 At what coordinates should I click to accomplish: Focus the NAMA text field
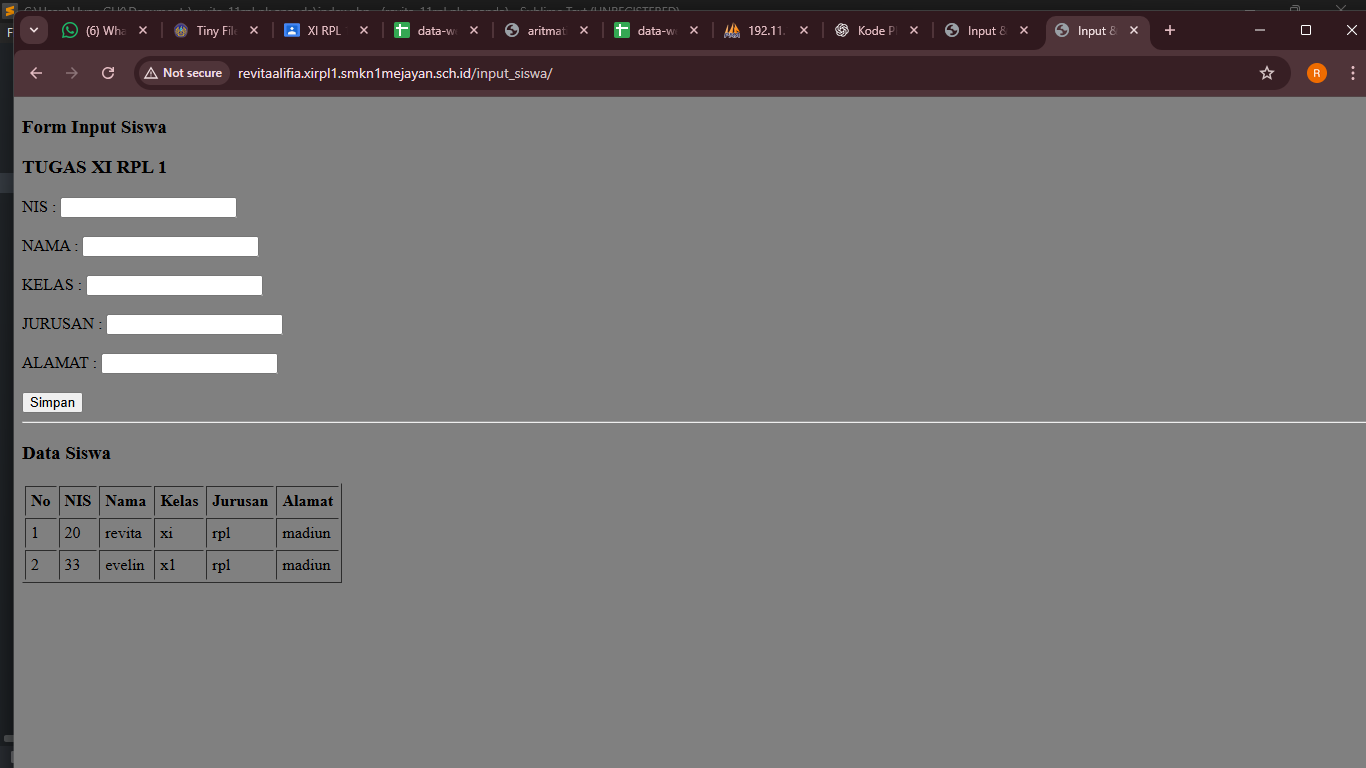tap(170, 246)
